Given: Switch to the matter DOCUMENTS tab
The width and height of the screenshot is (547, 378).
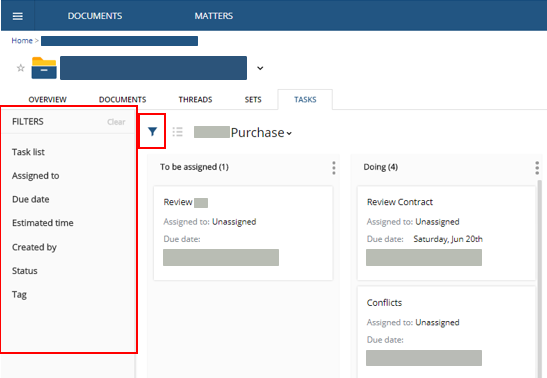Looking at the screenshot, I should tap(122, 100).
